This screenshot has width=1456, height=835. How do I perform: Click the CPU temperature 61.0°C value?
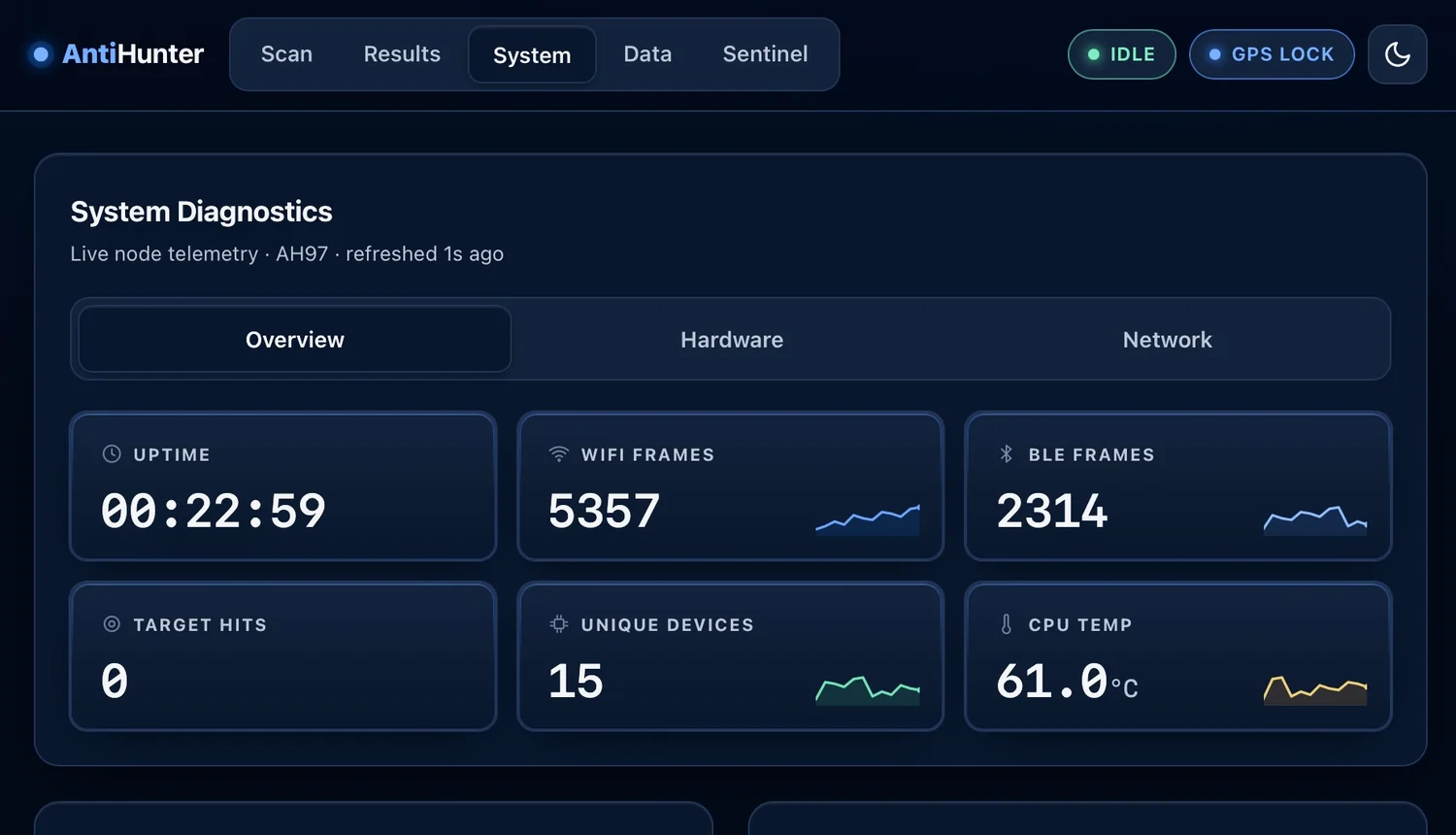click(1067, 682)
